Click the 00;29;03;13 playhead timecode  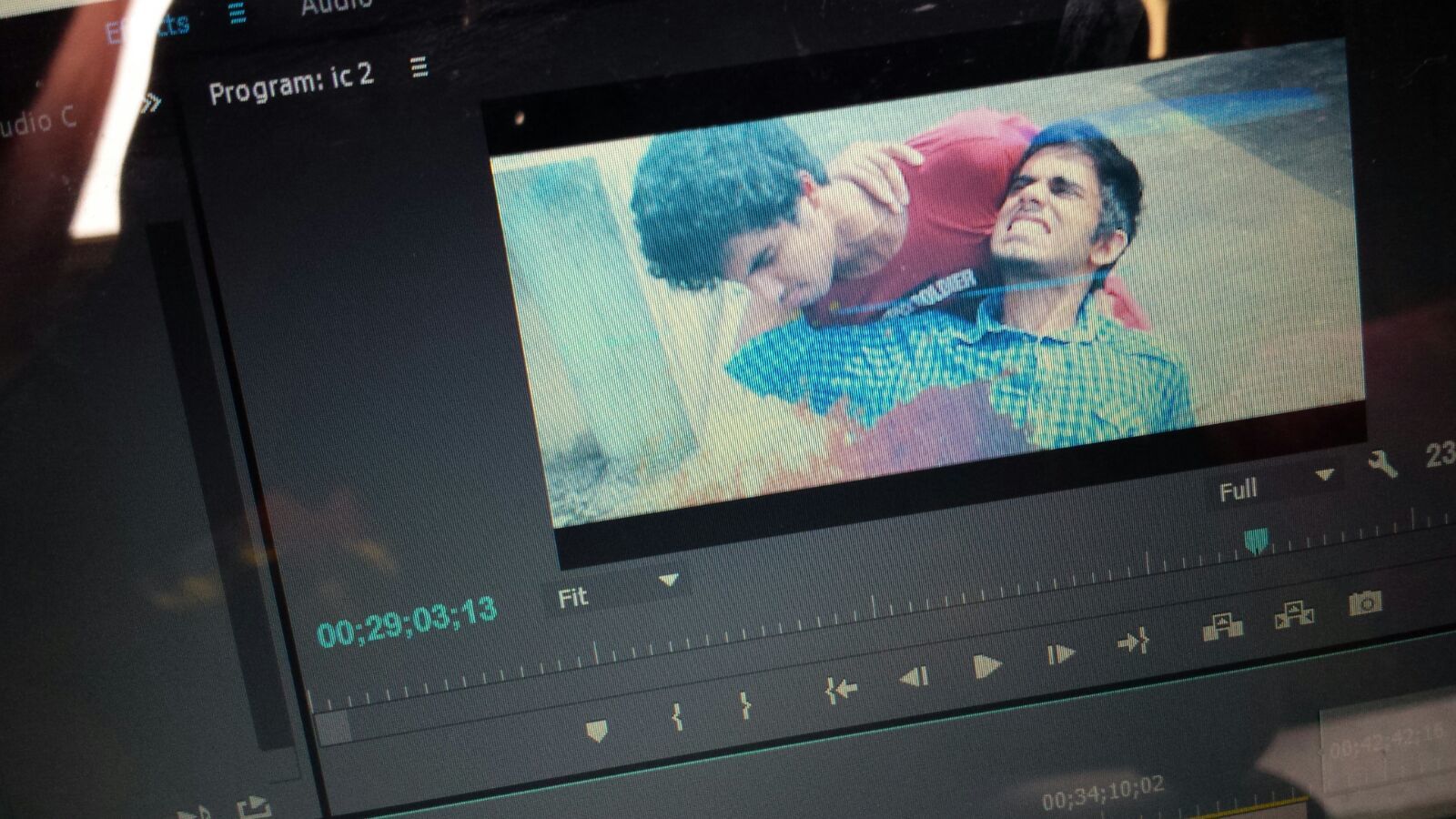point(406,622)
